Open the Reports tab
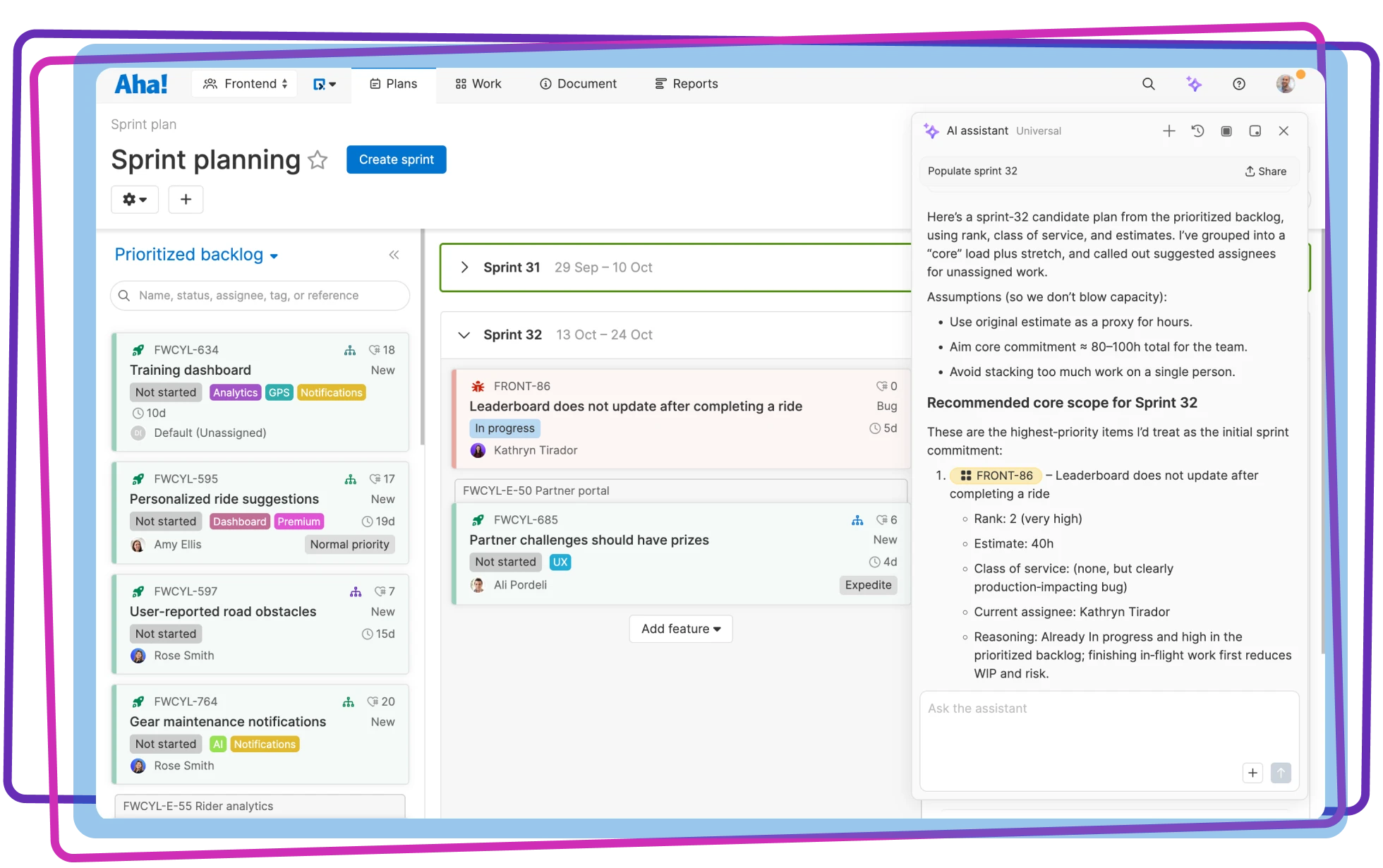 coord(687,84)
